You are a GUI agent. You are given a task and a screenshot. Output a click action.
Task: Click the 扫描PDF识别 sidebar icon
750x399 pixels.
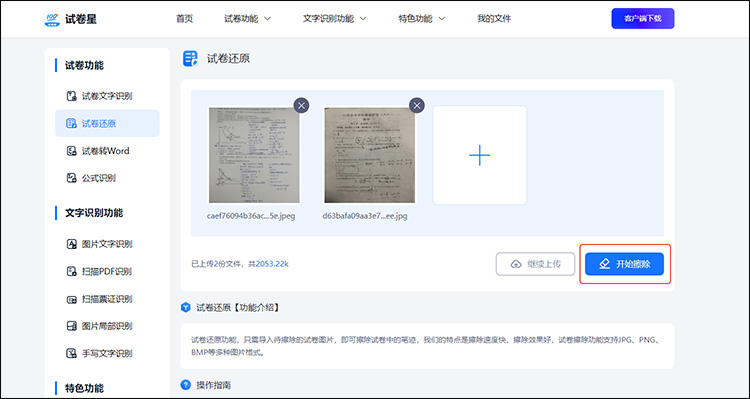pyautogui.click(x=71, y=271)
